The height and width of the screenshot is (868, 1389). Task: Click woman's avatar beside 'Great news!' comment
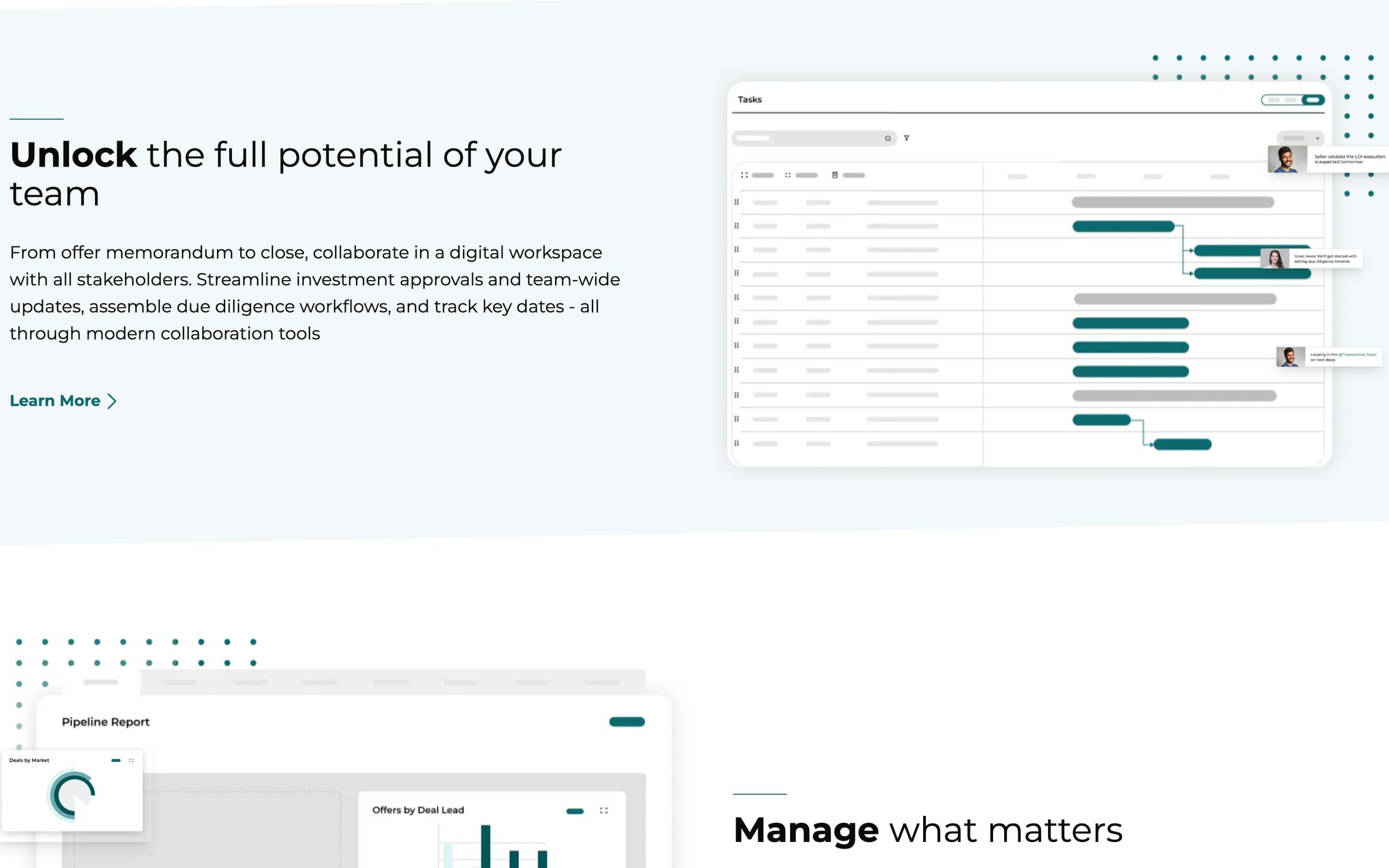pos(1274,258)
